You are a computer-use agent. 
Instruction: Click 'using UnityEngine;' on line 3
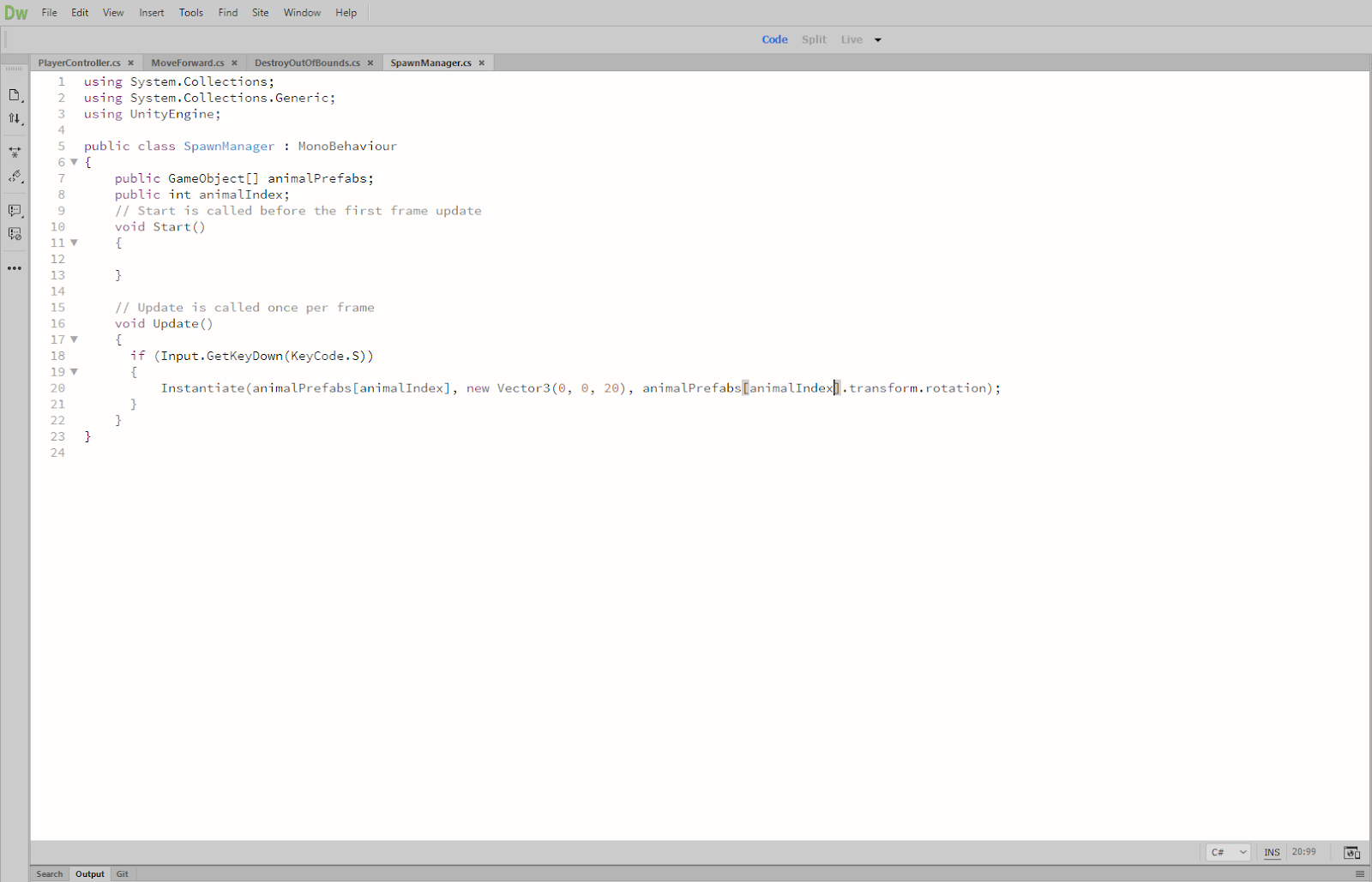point(152,114)
